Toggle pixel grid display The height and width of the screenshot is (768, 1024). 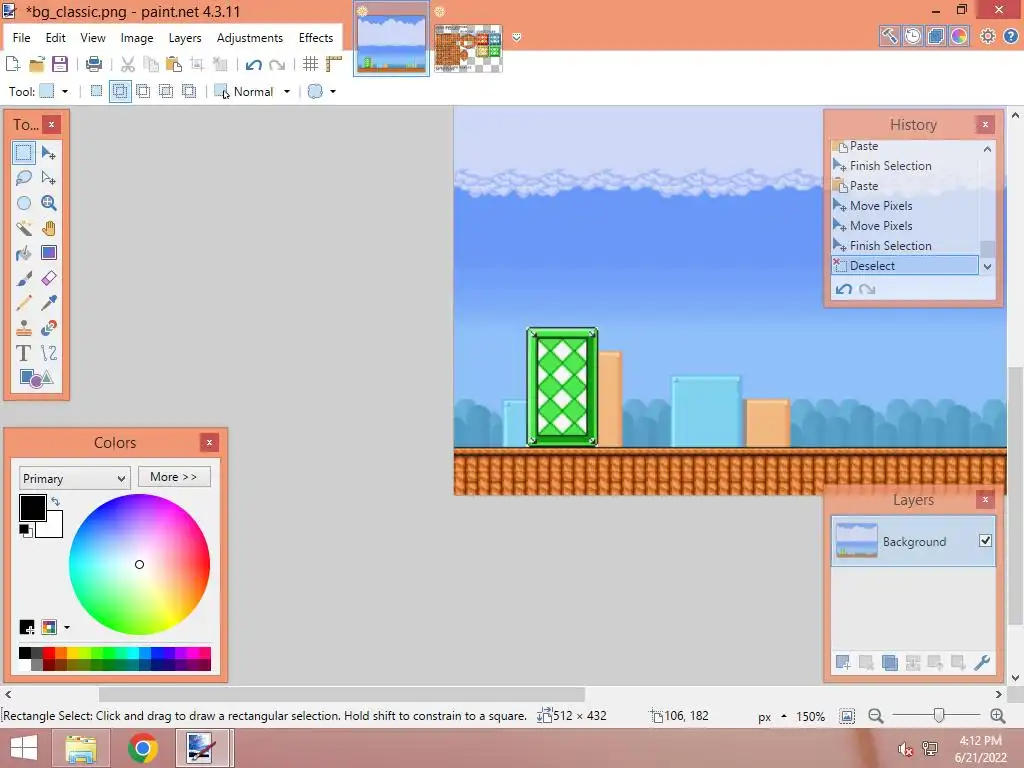310,64
